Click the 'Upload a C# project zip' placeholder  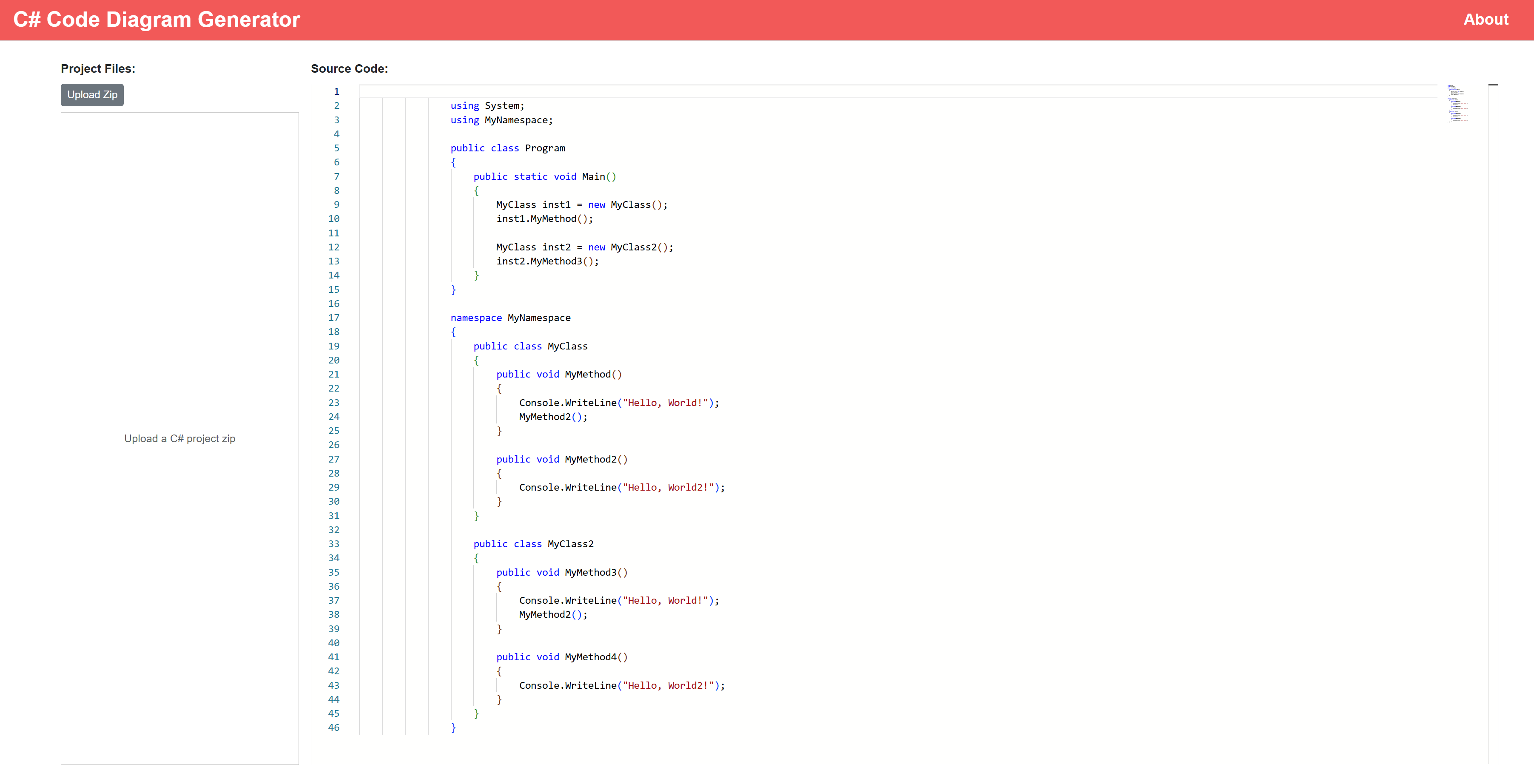tap(180, 439)
